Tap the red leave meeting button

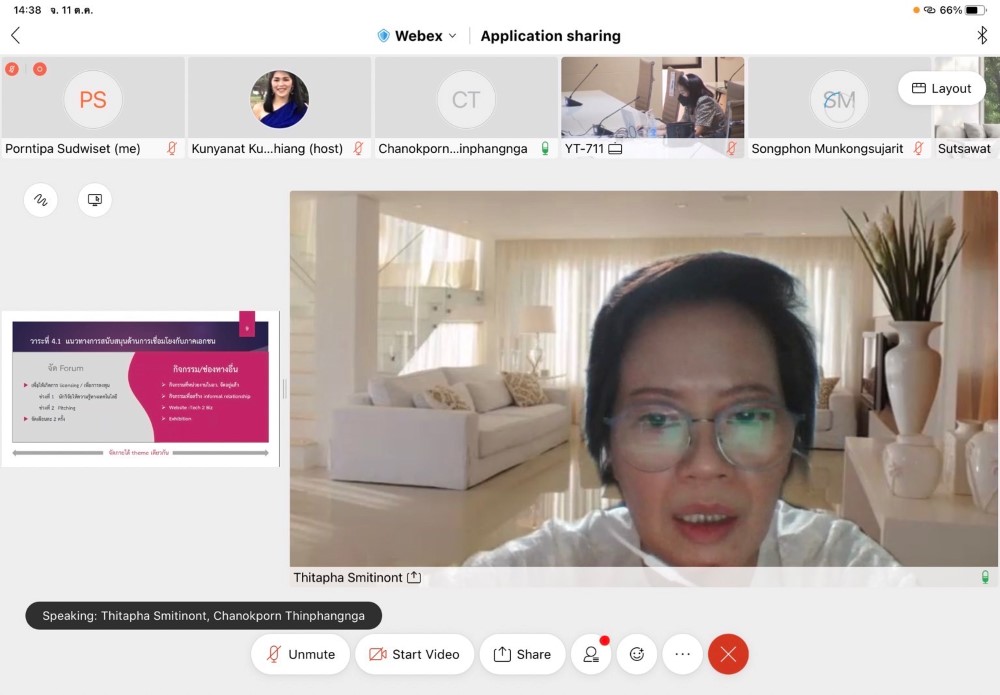[x=728, y=654]
